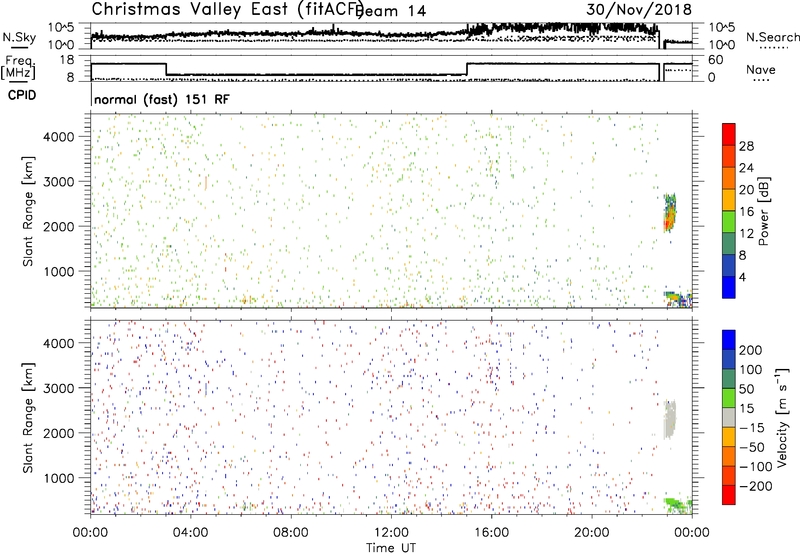Click the date '30/Nov/2018'
This screenshot has height=554, width=800.
(x=639, y=9)
